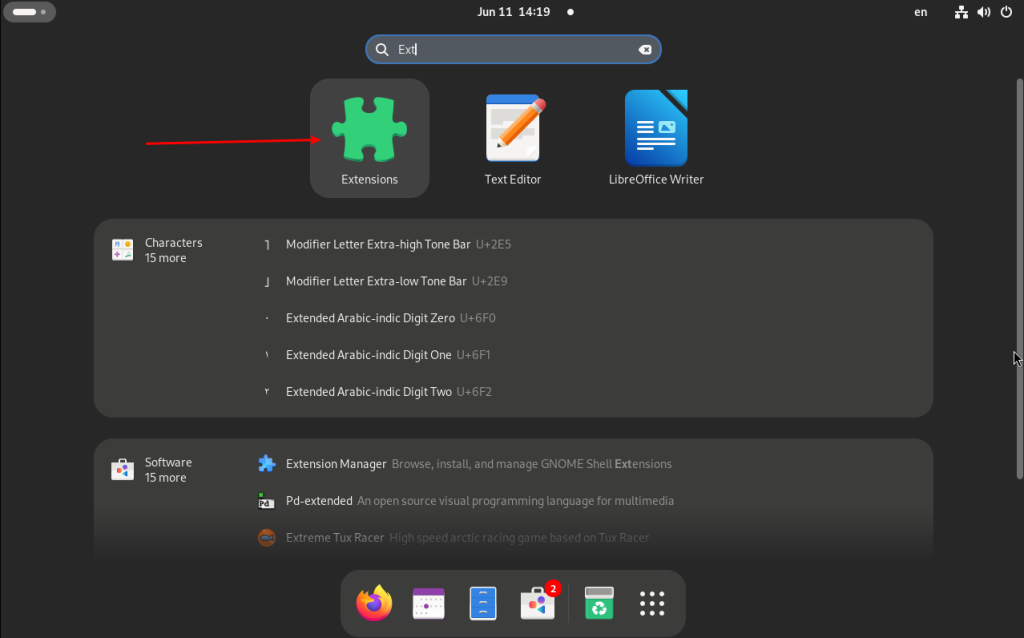Launch the Text Editor app
The image size is (1024, 638).
coord(513,138)
